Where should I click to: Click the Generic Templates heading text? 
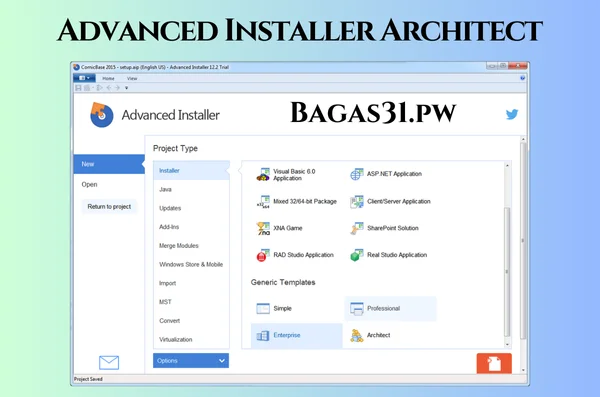pyautogui.click(x=283, y=283)
